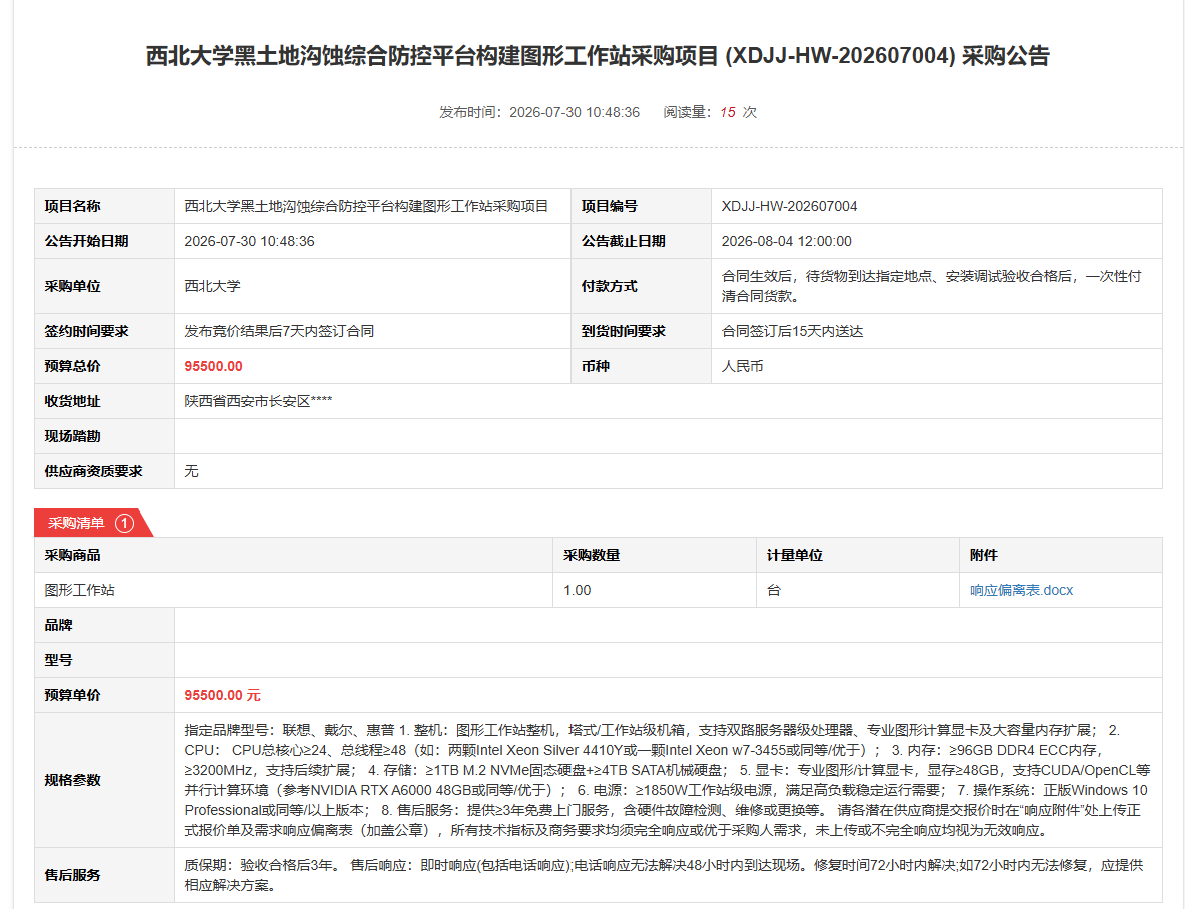Click the 采购商品 column header

coord(293,555)
